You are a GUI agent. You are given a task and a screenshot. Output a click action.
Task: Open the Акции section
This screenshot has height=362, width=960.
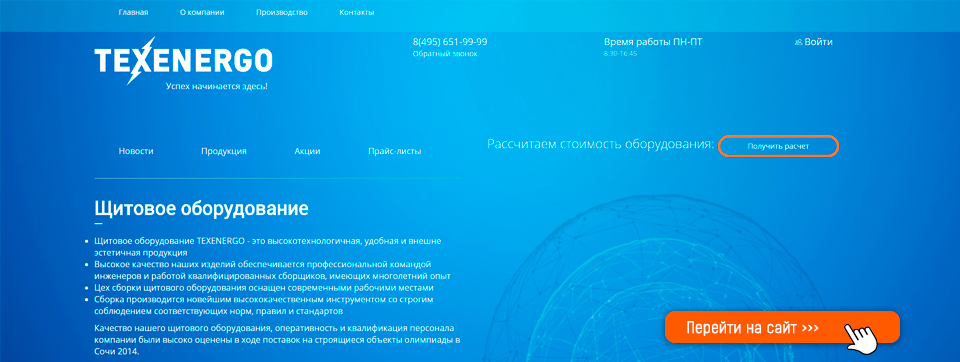coord(307,151)
